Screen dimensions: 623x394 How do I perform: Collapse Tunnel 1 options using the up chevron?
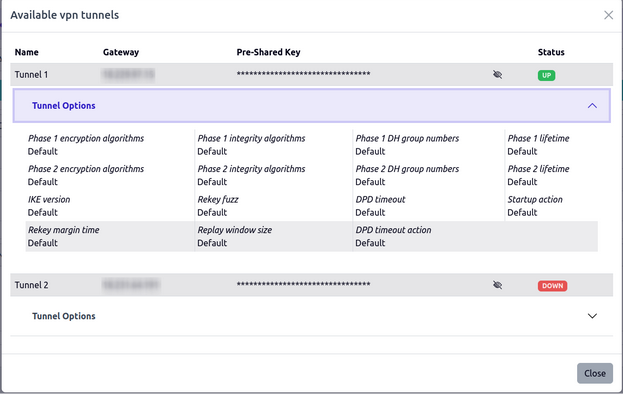coord(592,106)
